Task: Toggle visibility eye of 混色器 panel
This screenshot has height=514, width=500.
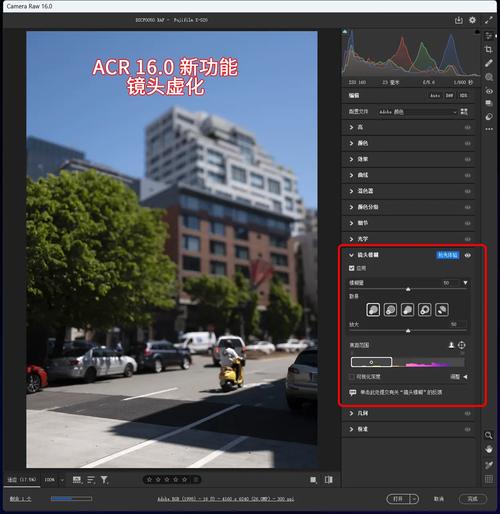Action: [x=468, y=191]
